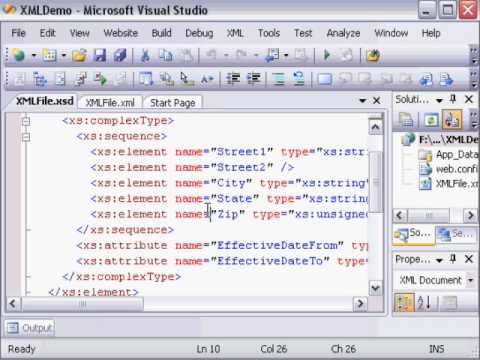Click the Navigate Backward icon

click(272, 55)
